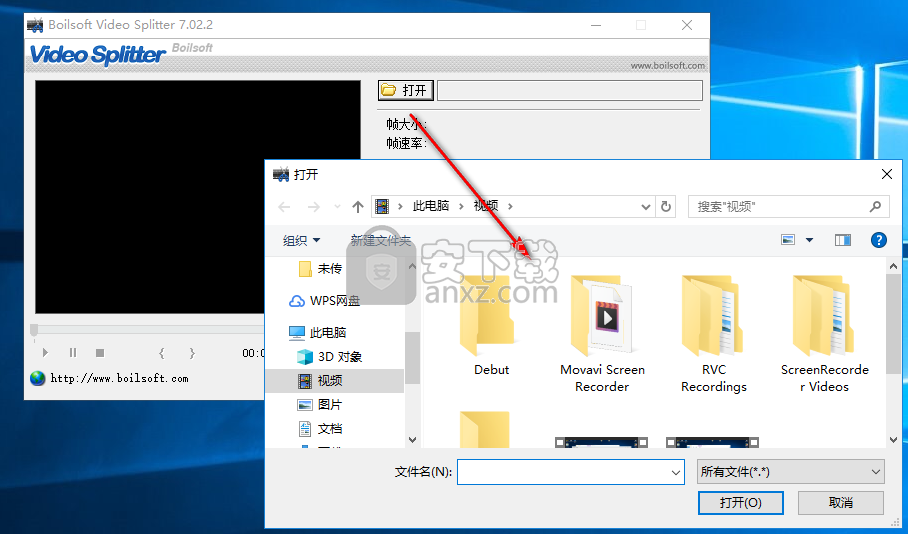The height and width of the screenshot is (534, 908).
Task: Set start mark with left brace icon
Action: coord(162,353)
